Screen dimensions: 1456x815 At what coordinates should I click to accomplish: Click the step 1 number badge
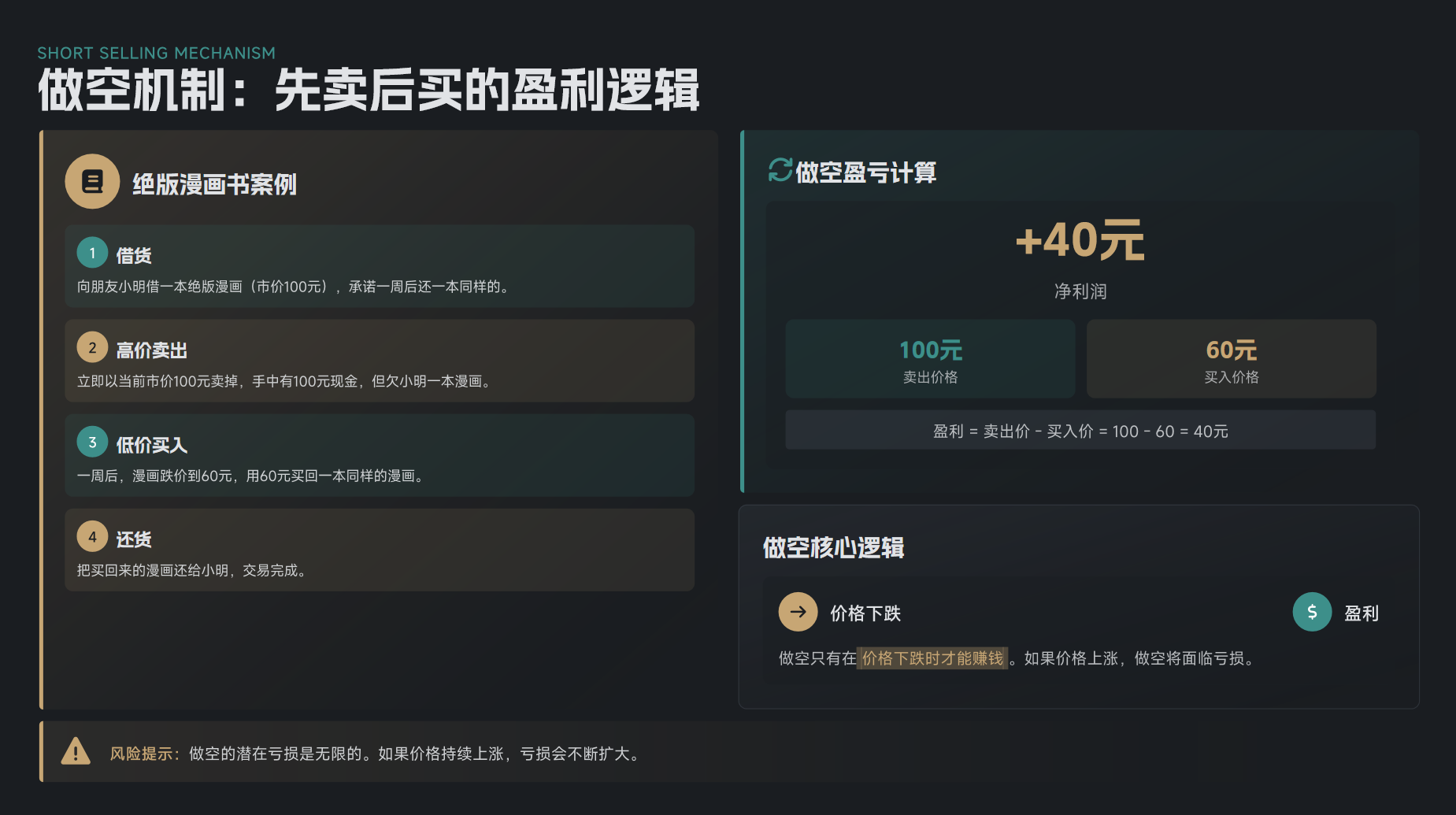[92, 253]
